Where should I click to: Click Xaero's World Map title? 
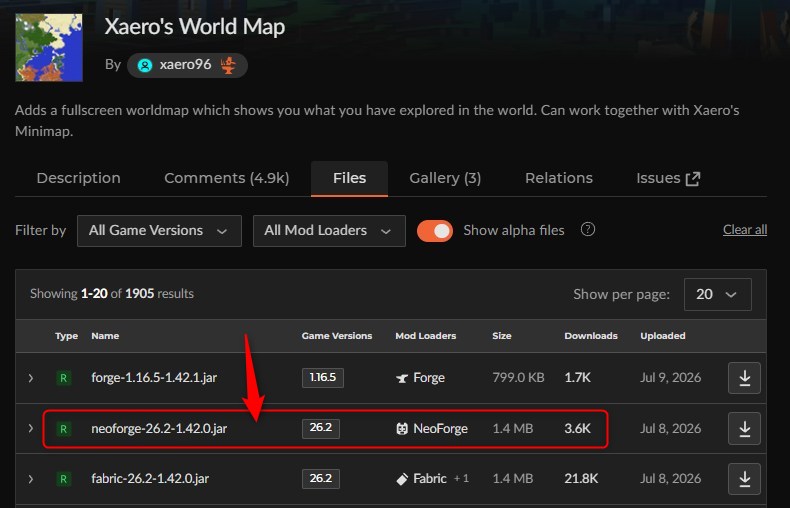click(194, 26)
